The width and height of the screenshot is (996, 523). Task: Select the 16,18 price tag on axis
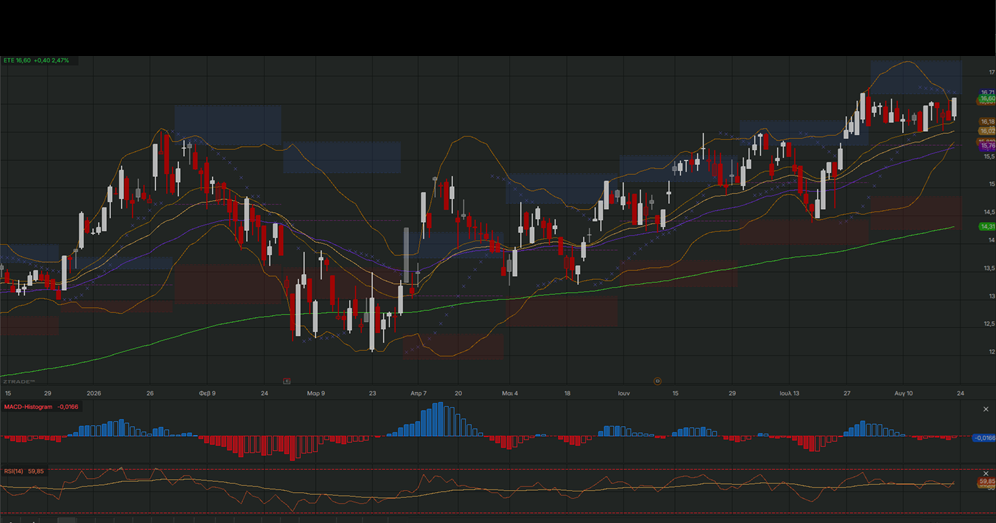[x=987, y=121]
